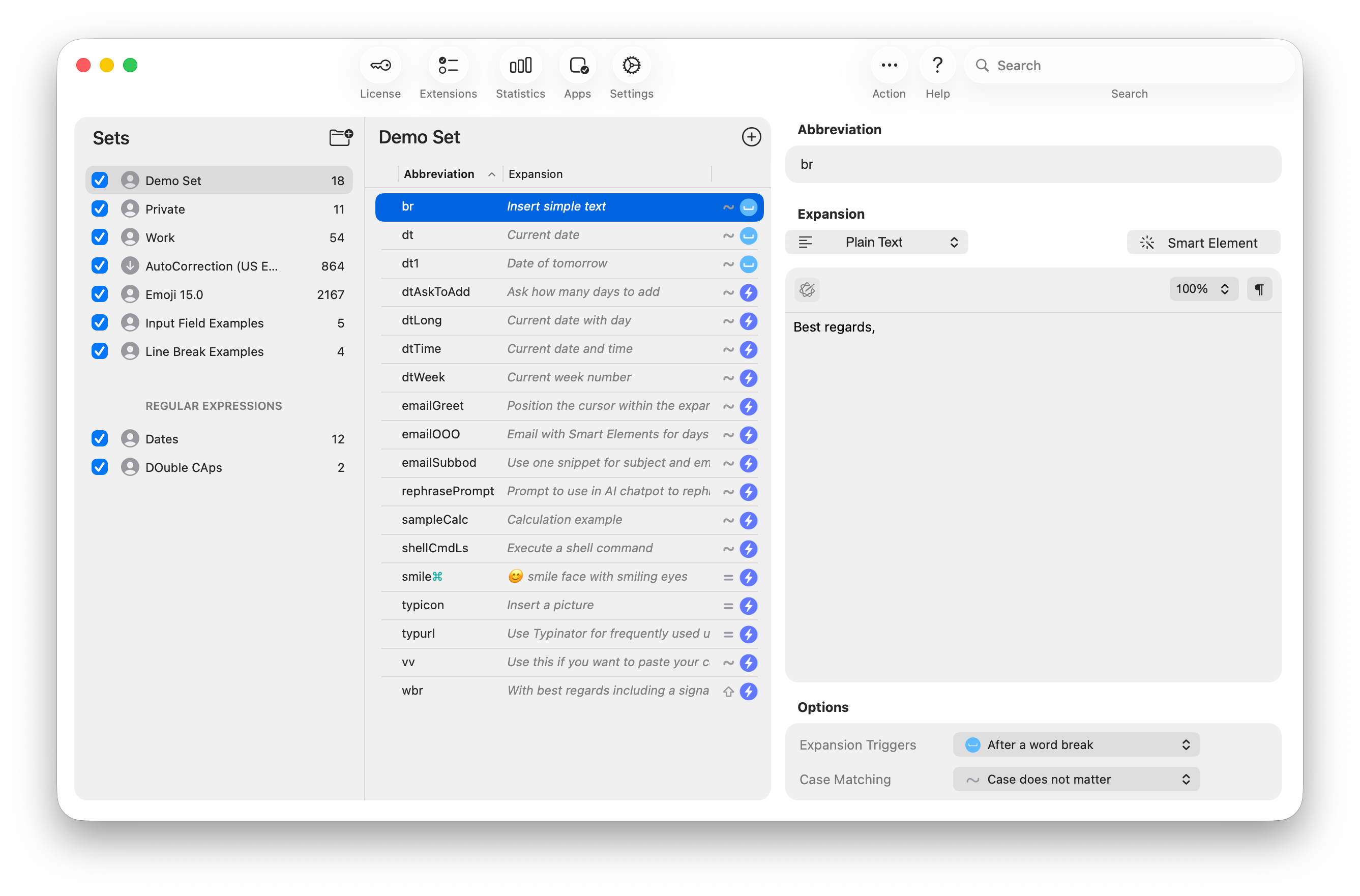Click the plus icon beside Demo Set
This screenshot has width=1360, height=896.
(x=751, y=137)
